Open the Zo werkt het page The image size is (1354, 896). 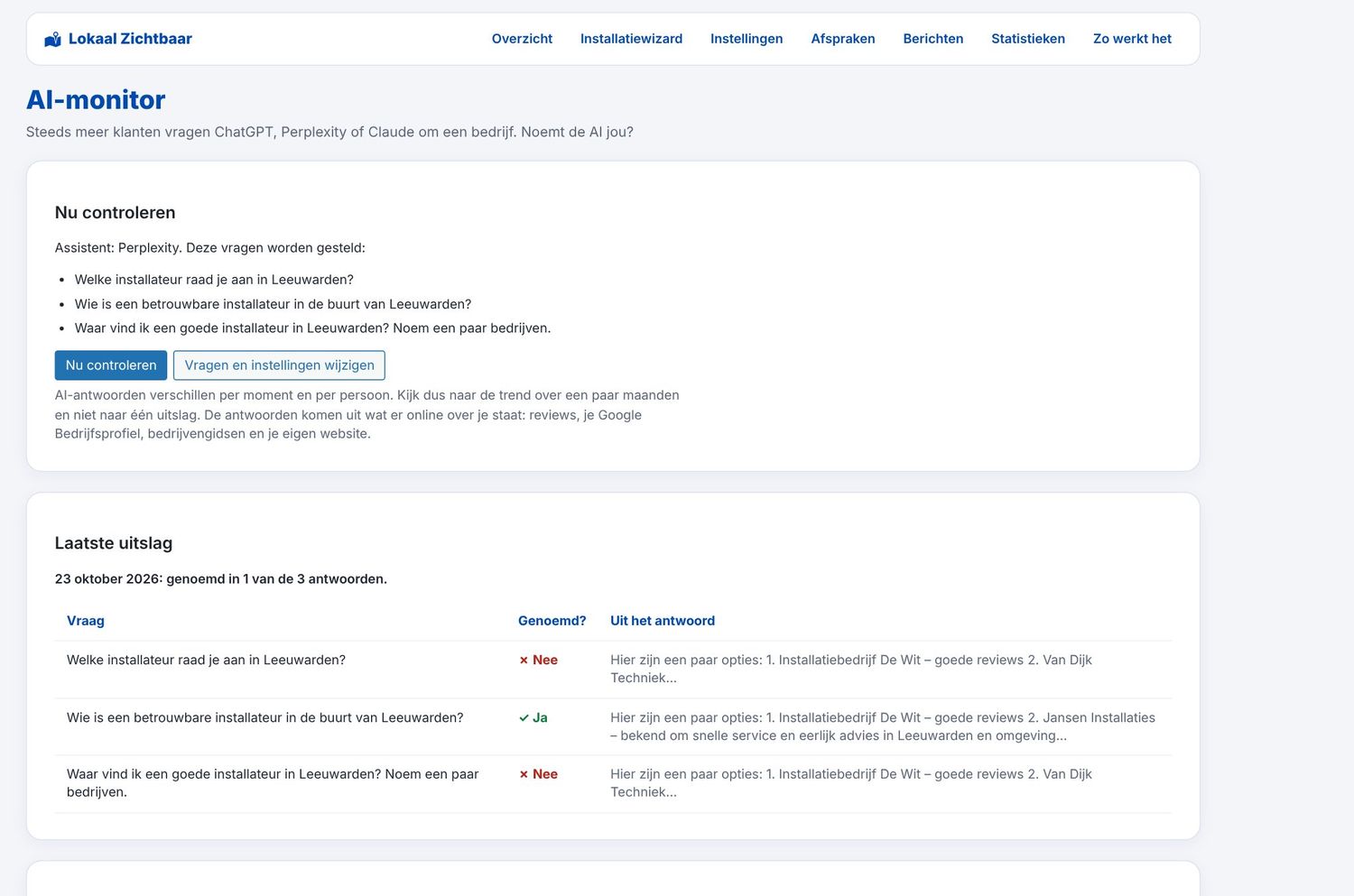[x=1132, y=39]
